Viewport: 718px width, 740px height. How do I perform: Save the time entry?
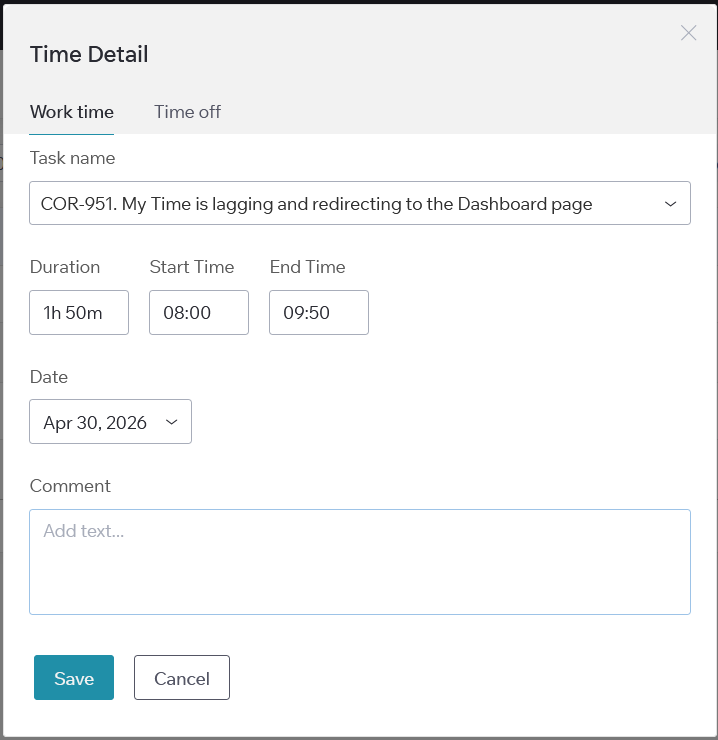click(74, 678)
